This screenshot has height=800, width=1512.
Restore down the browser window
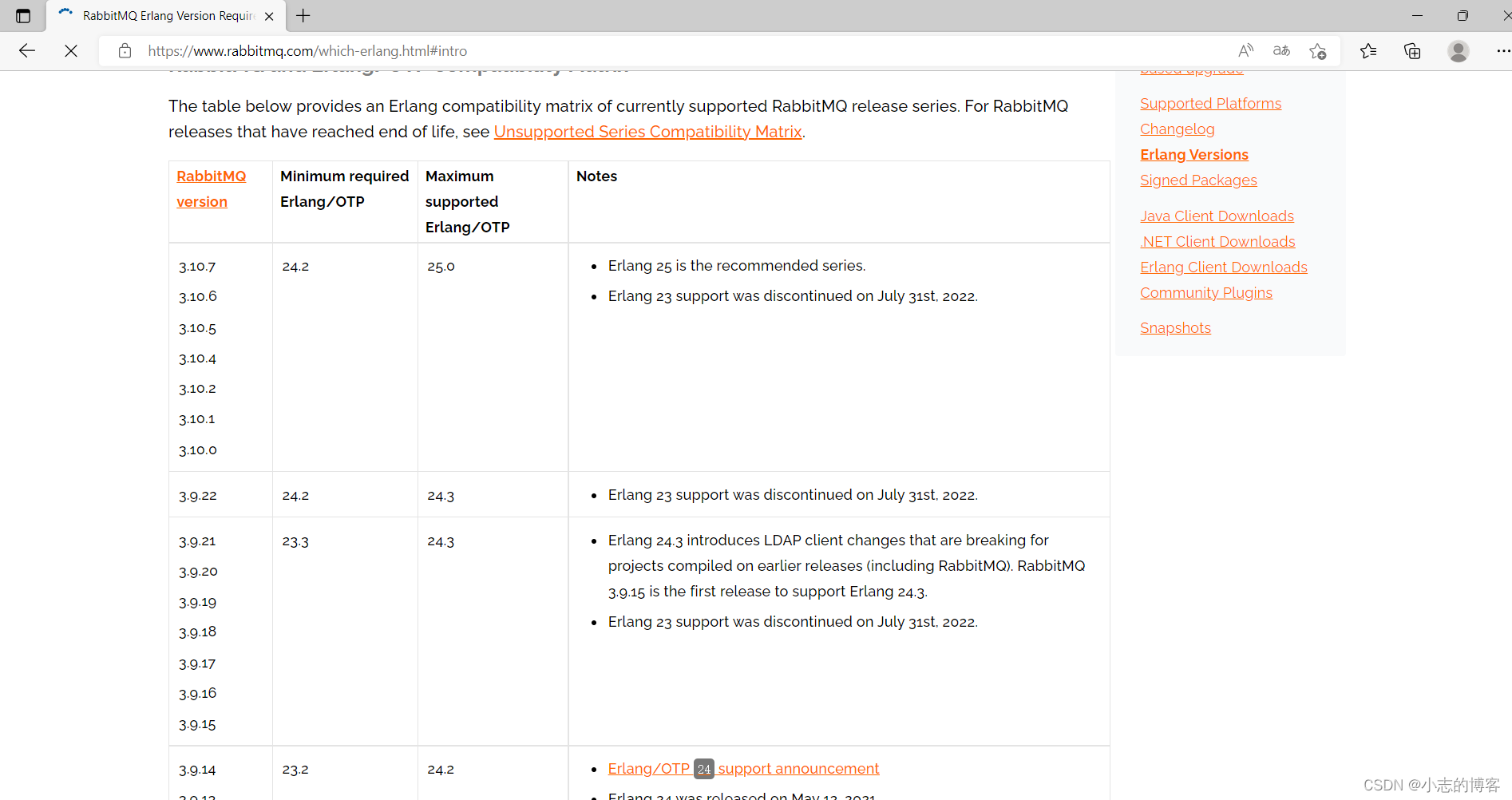coord(1463,16)
